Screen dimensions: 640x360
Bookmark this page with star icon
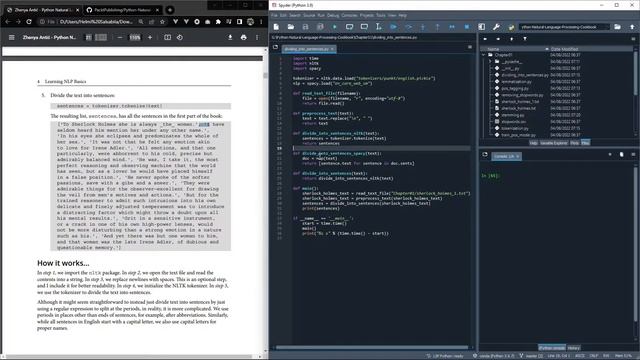pos(162,22)
